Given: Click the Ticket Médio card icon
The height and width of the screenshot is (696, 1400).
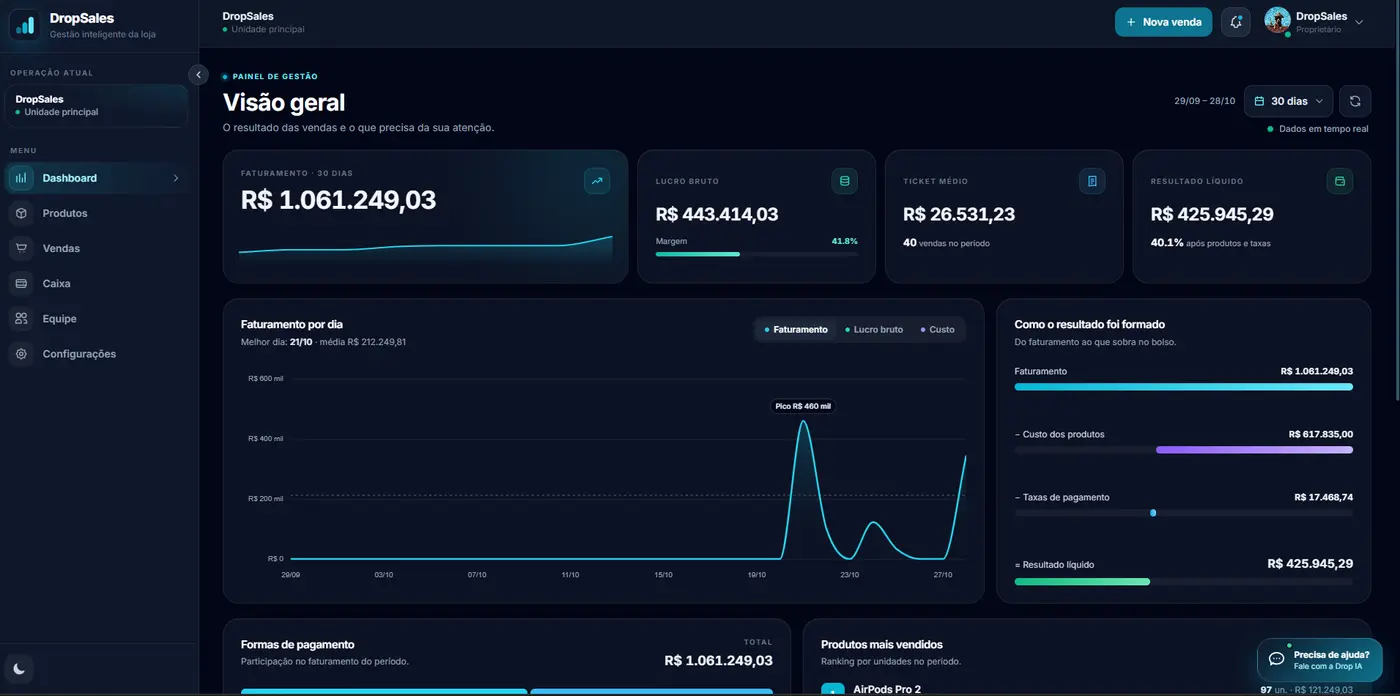Looking at the screenshot, I should pyautogui.click(x=1092, y=181).
